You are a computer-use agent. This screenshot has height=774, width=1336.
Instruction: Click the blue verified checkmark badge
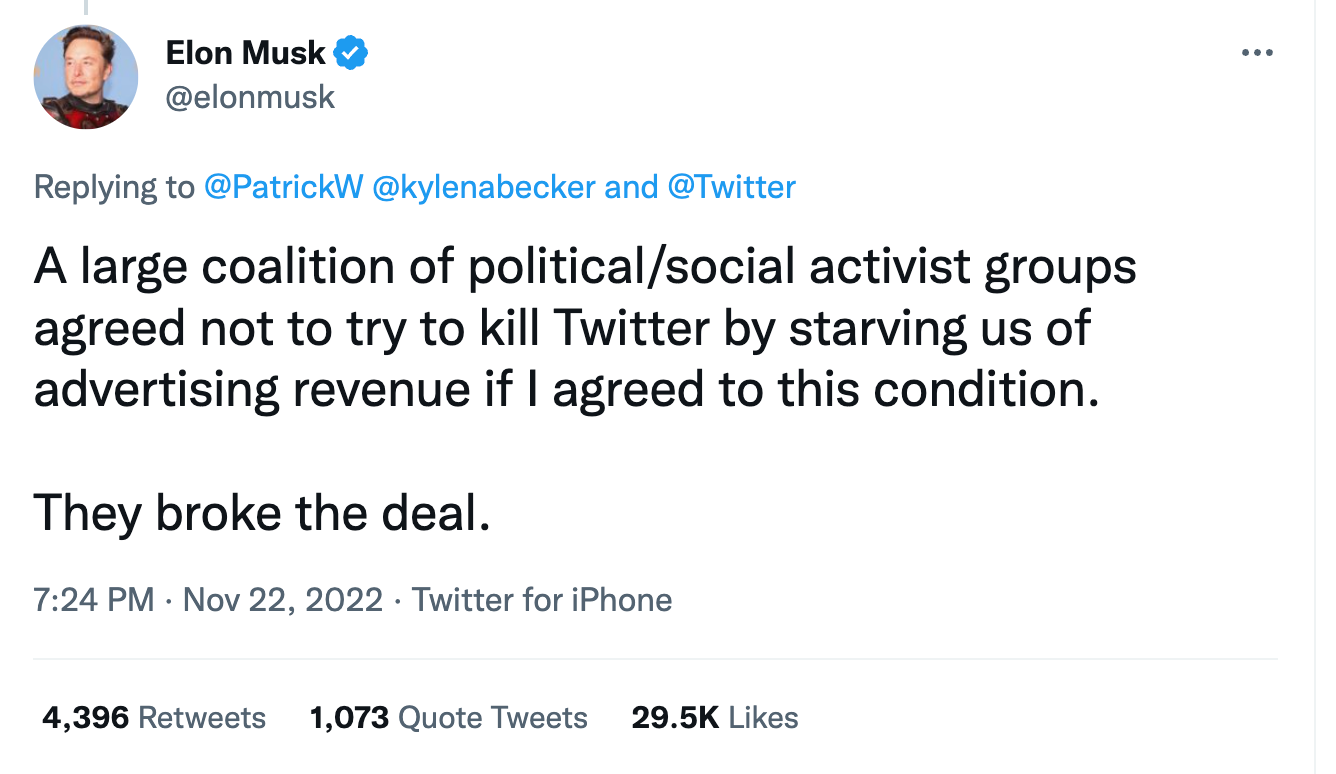[351, 53]
